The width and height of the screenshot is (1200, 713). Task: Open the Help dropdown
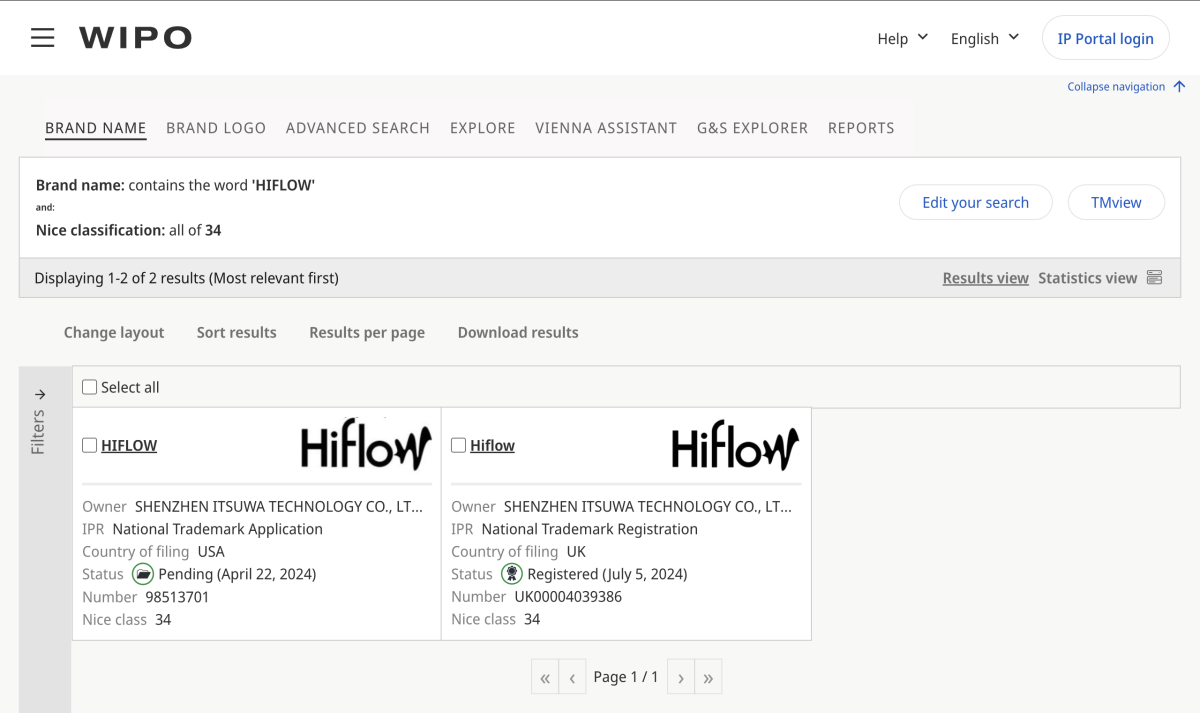click(903, 38)
